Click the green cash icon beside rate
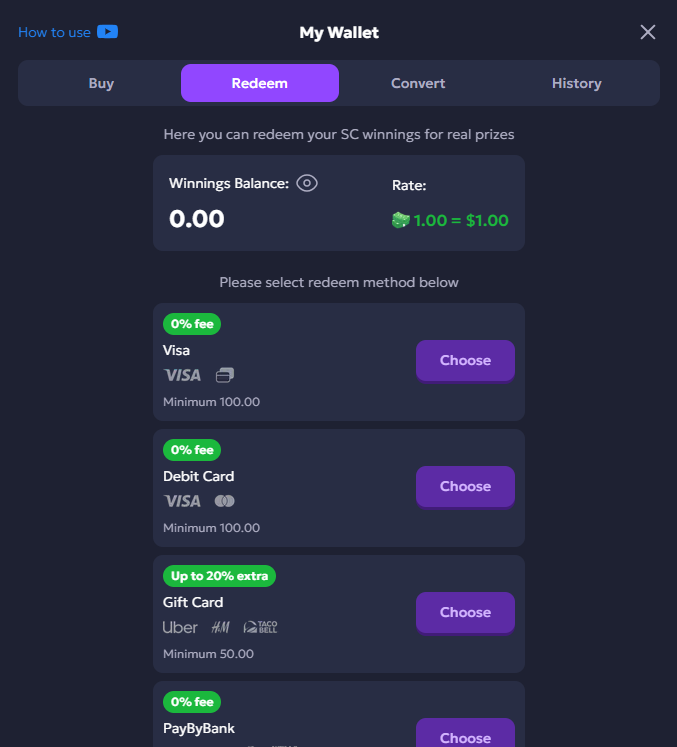Screen dimensions: 677x747 coord(400,220)
